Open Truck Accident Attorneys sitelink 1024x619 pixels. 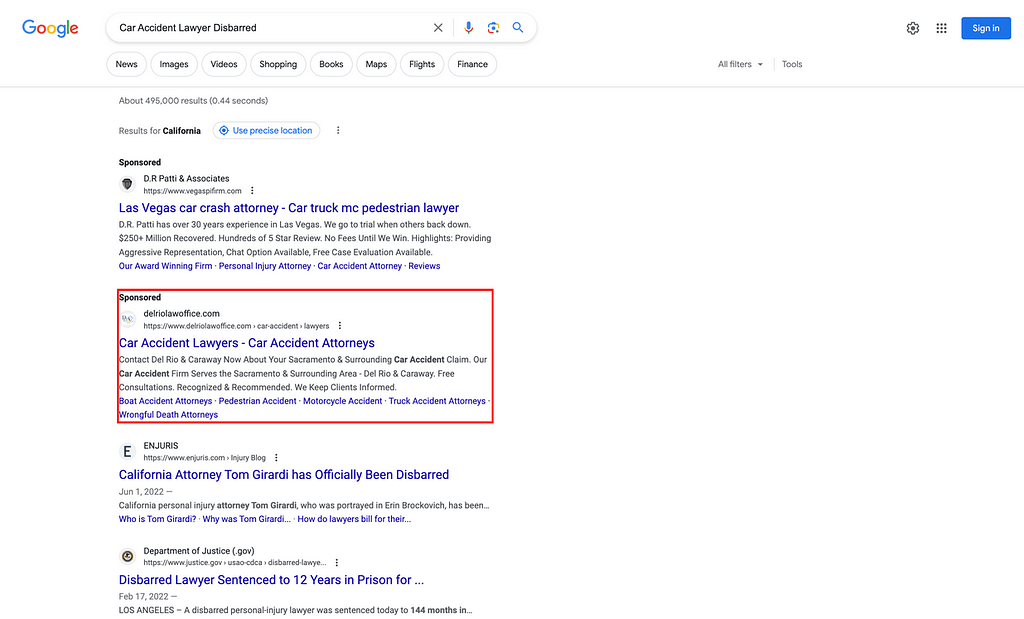pyautogui.click(x=437, y=401)
